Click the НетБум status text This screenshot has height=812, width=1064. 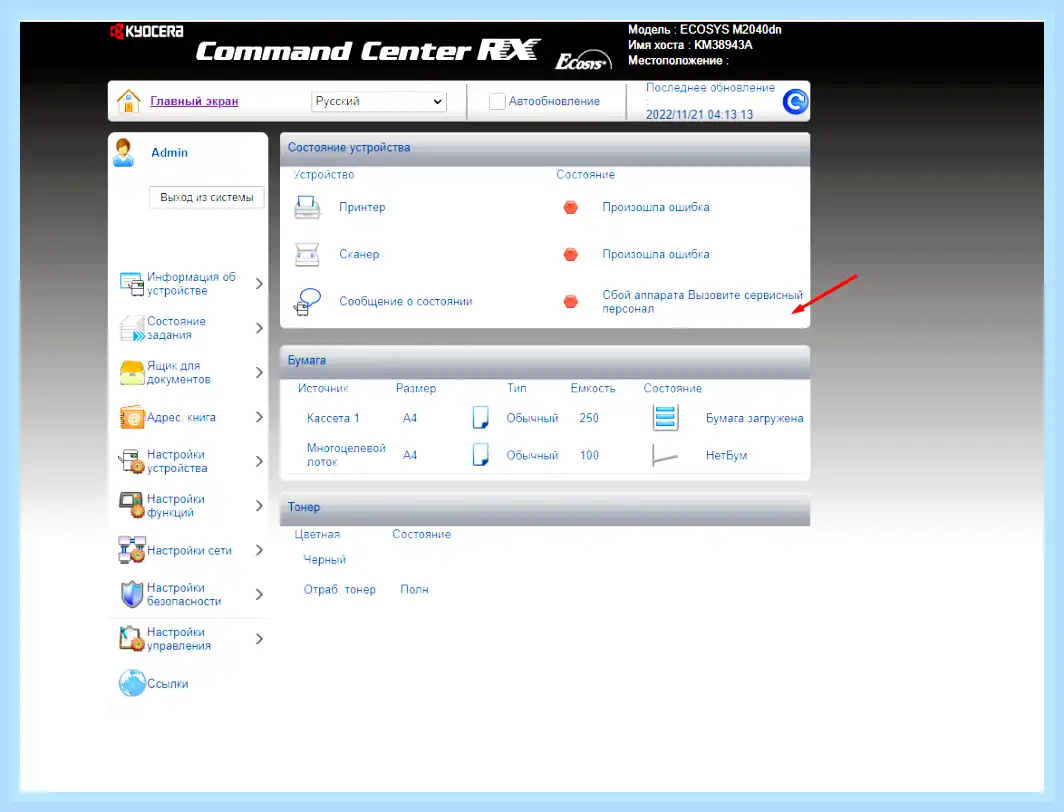point(726,455)
